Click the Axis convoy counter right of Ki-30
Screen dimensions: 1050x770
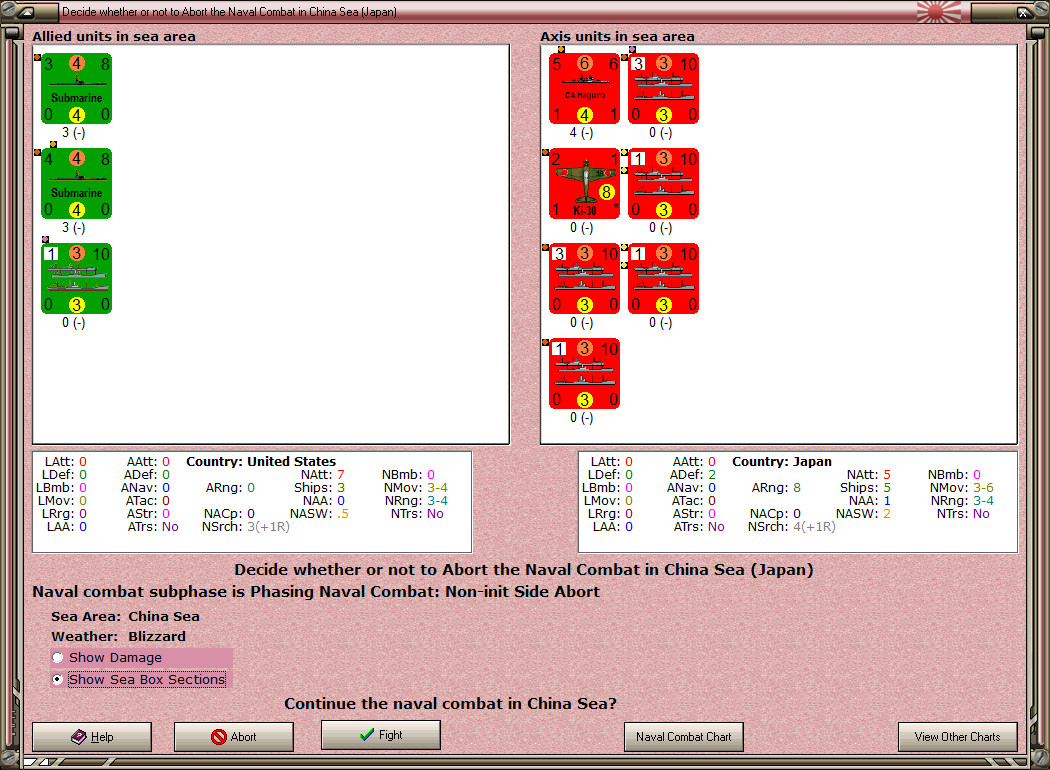click(664, 184)
